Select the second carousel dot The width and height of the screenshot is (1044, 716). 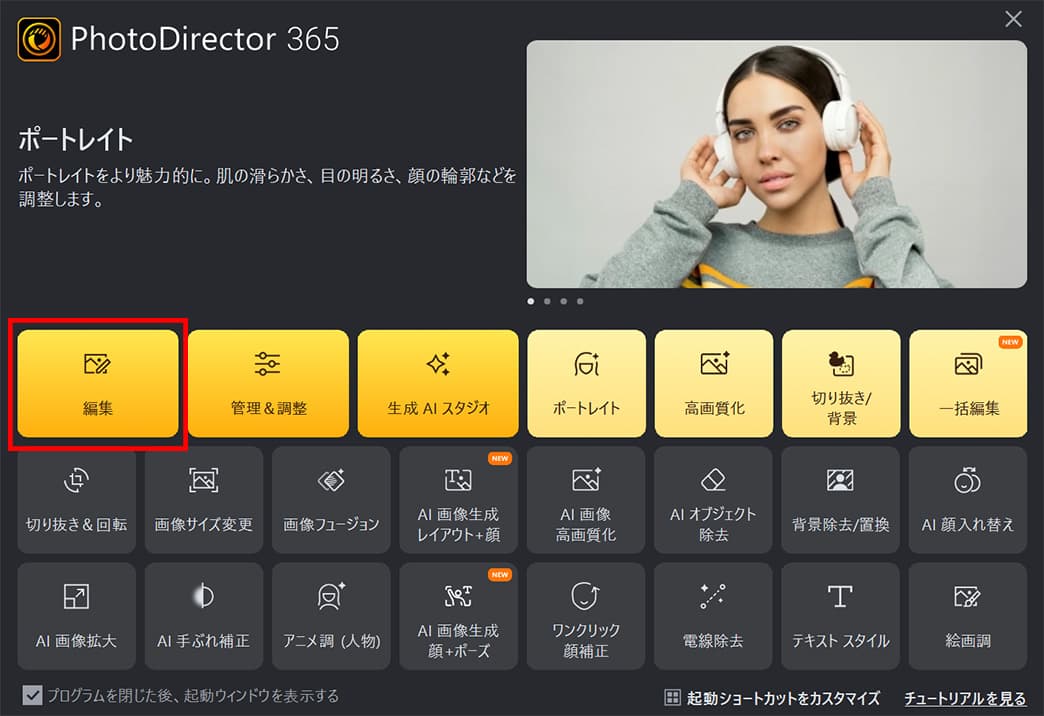point(546,300)
